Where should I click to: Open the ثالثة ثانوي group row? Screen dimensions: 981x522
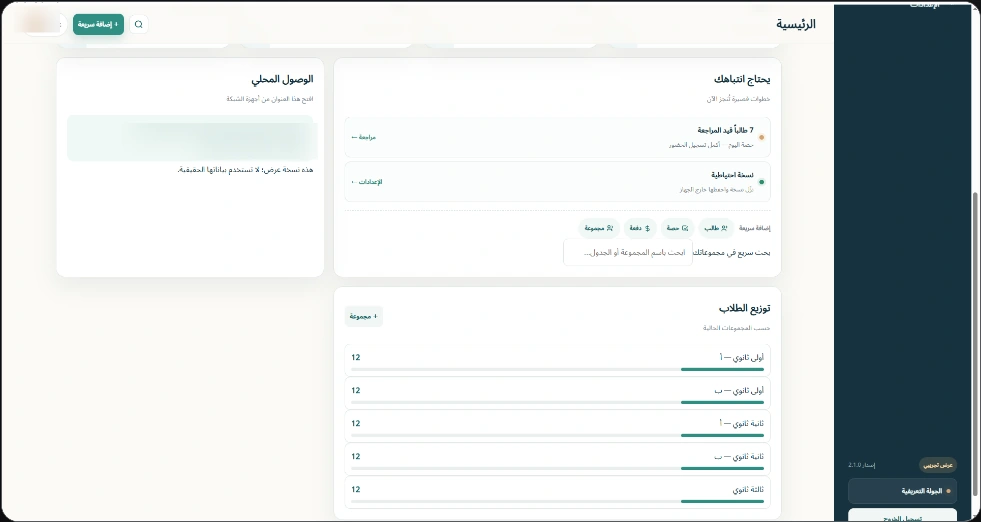coord(557,492)
